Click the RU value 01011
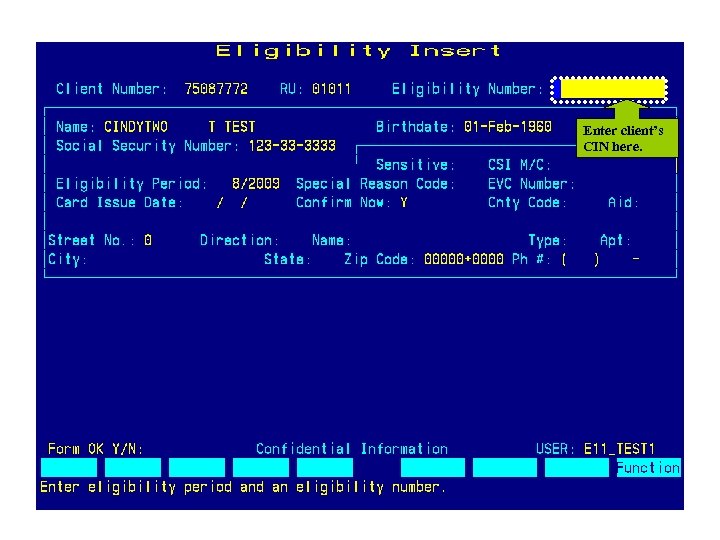This screenshot has width=720, height=540. pos(331,89)
